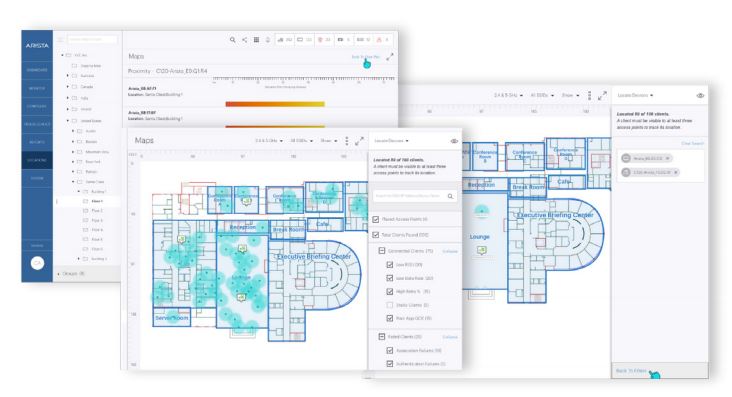This screenshot has height=397, width=732.
Task: Open the Locate Devices dropdown in the front panel
Action: (391, 141)
